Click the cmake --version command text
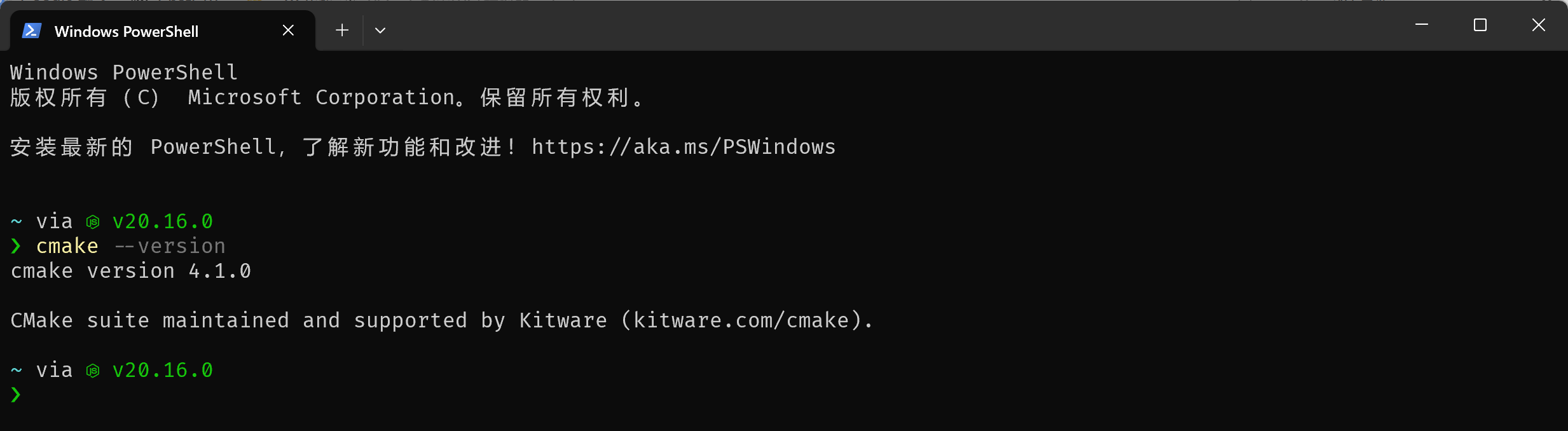The image size is (1568, 431). tap(130, 246)
